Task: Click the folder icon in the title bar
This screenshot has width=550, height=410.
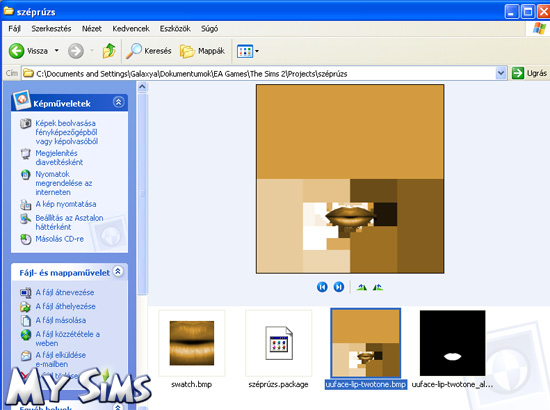Action: point(8,11)
